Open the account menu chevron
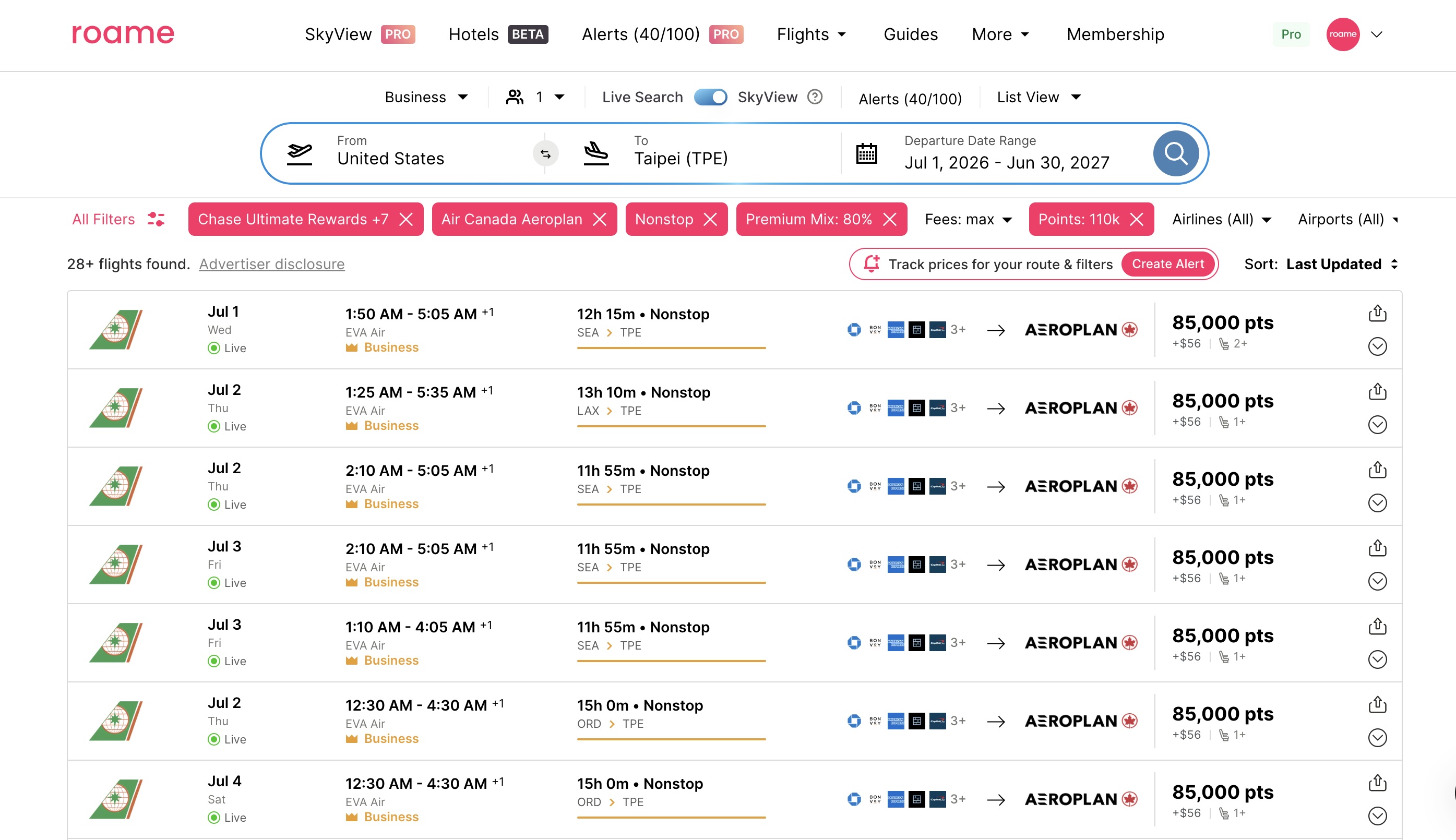 click(x=1376, y=34)
